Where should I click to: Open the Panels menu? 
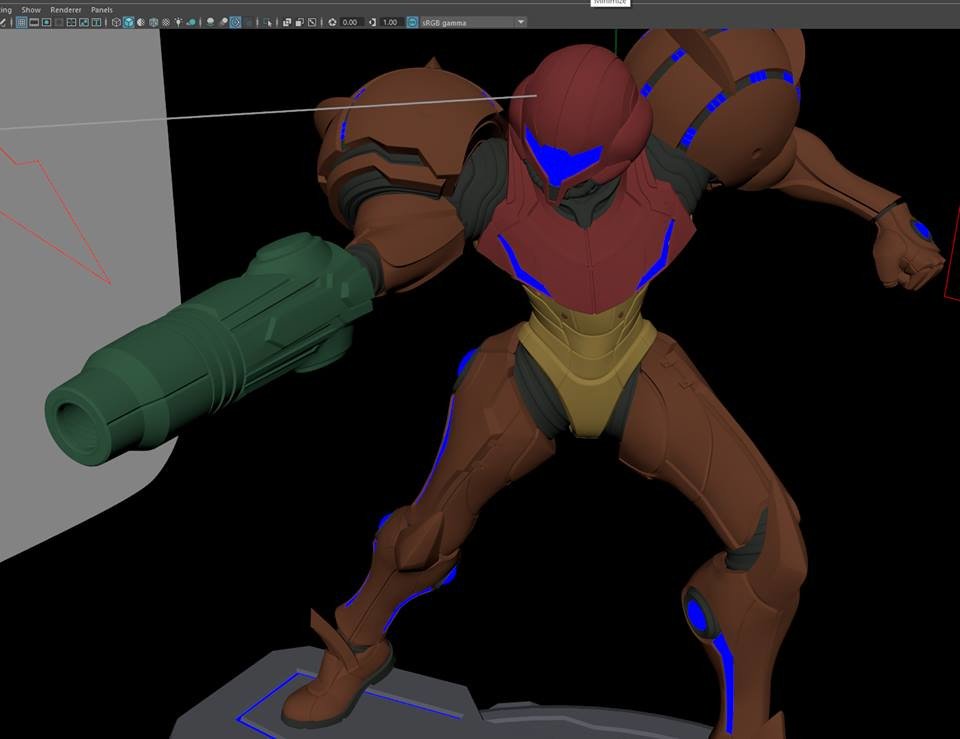(102, 10)
